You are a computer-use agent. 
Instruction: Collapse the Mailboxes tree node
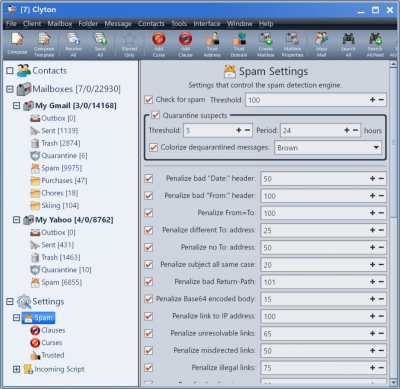(x=10, y=89)
